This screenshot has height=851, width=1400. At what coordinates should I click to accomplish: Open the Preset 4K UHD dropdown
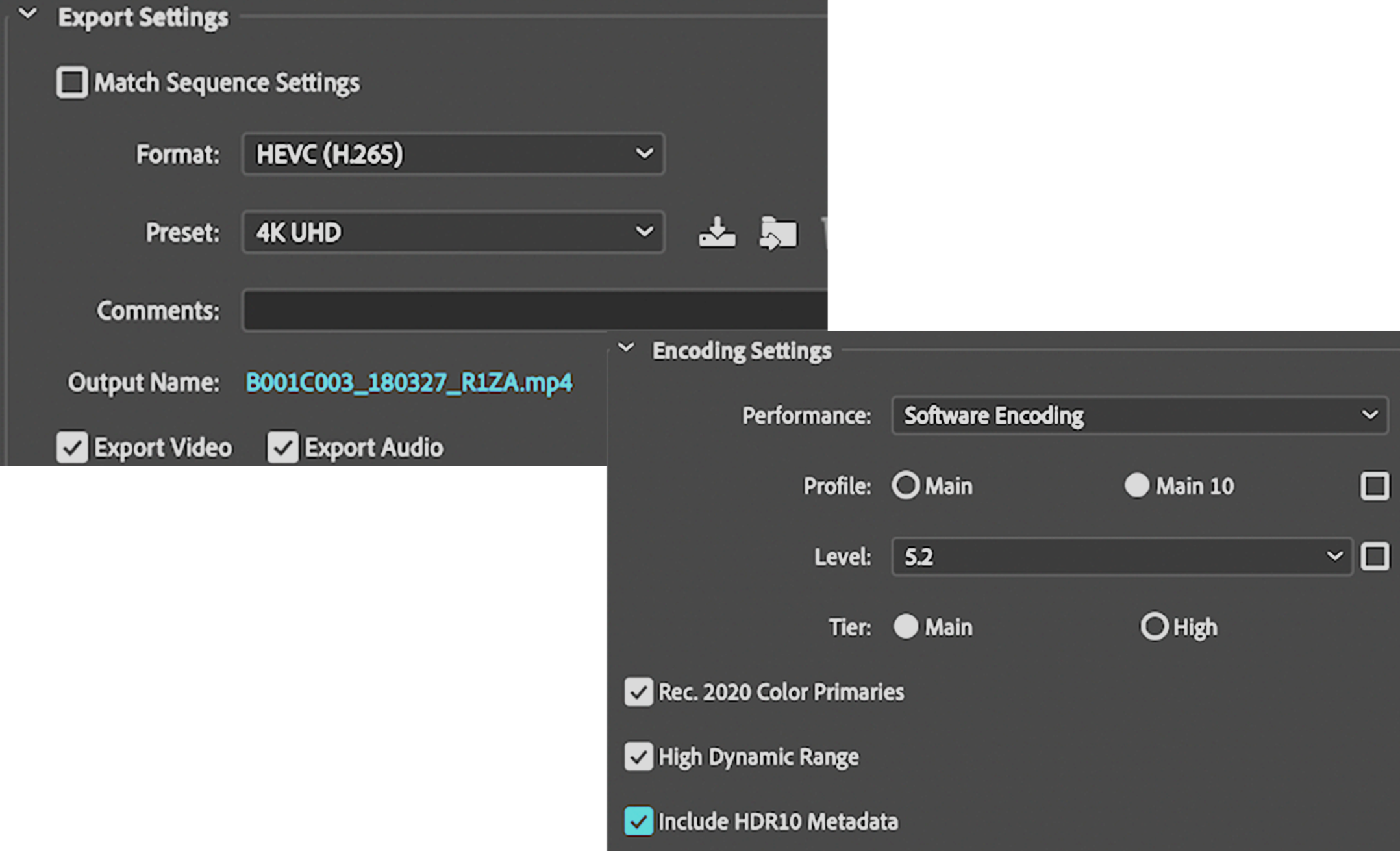coord(453,232)
